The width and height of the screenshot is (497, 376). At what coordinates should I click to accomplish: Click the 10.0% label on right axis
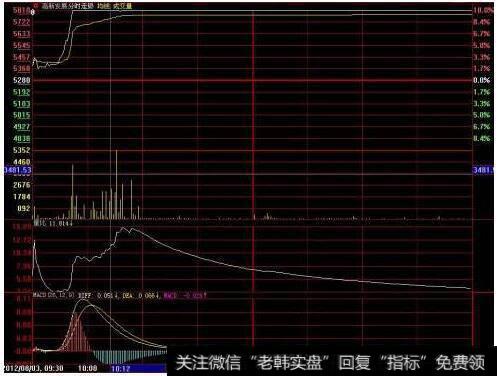[x=483, y=10]
